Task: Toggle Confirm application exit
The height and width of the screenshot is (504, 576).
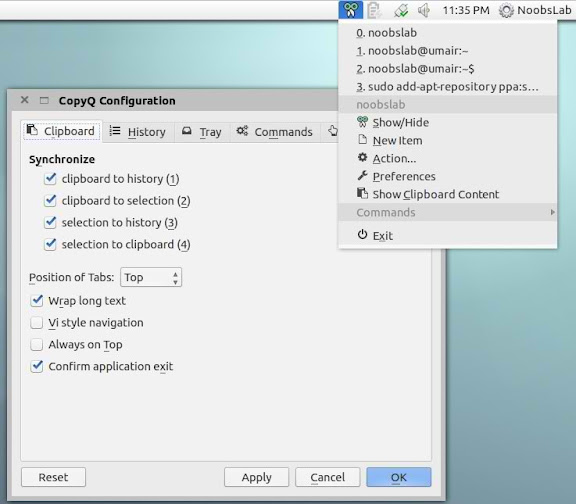Action: (x=37, y=366)
